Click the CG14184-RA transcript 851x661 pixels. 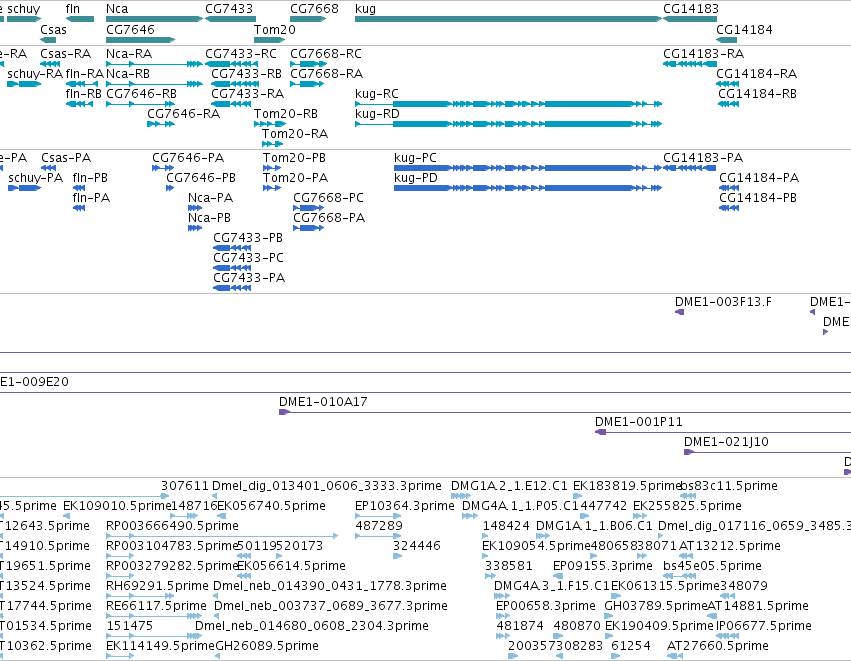tap(727, 84)
